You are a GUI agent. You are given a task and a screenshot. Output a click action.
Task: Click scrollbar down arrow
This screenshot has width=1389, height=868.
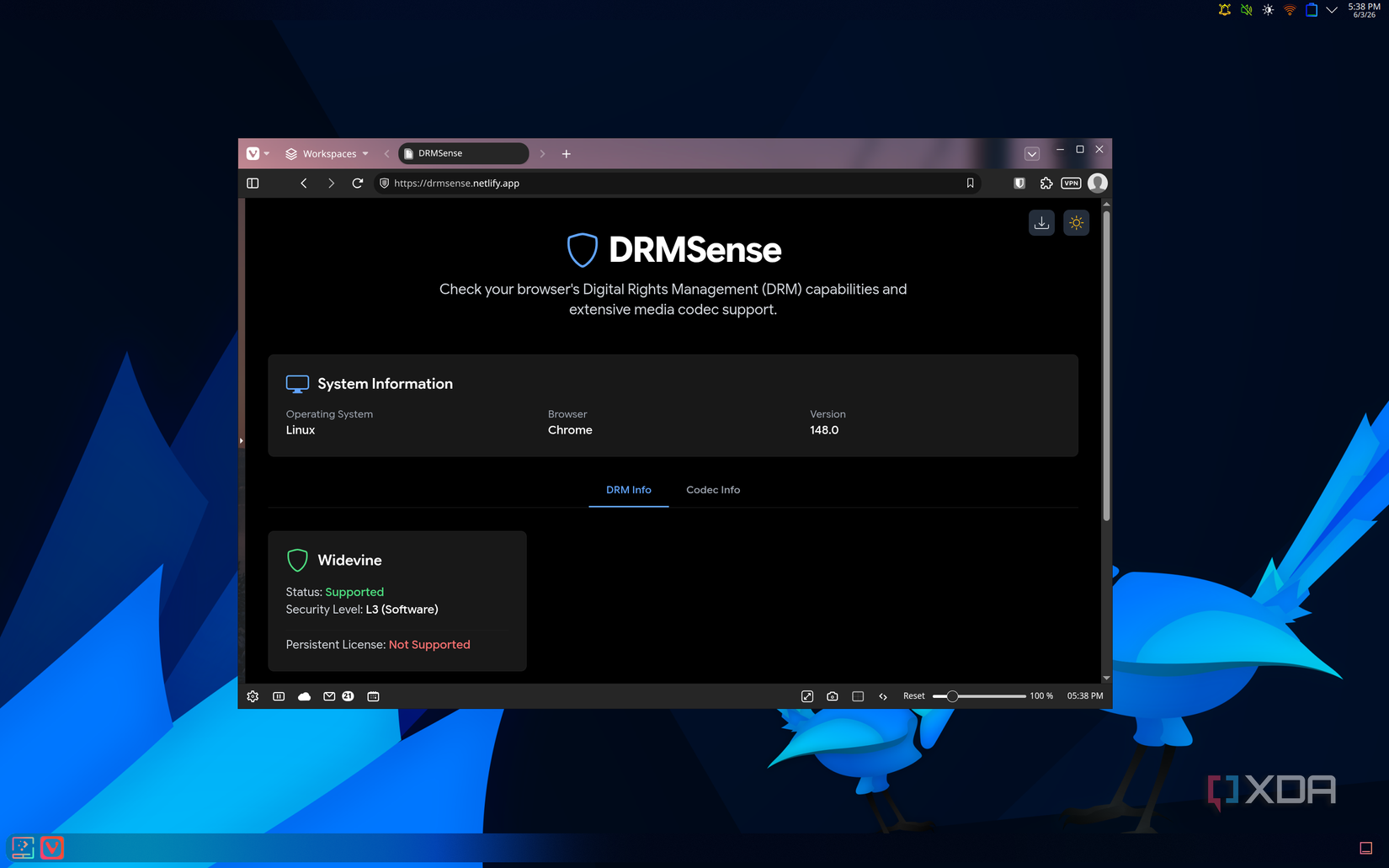[x=1106, y=678]
